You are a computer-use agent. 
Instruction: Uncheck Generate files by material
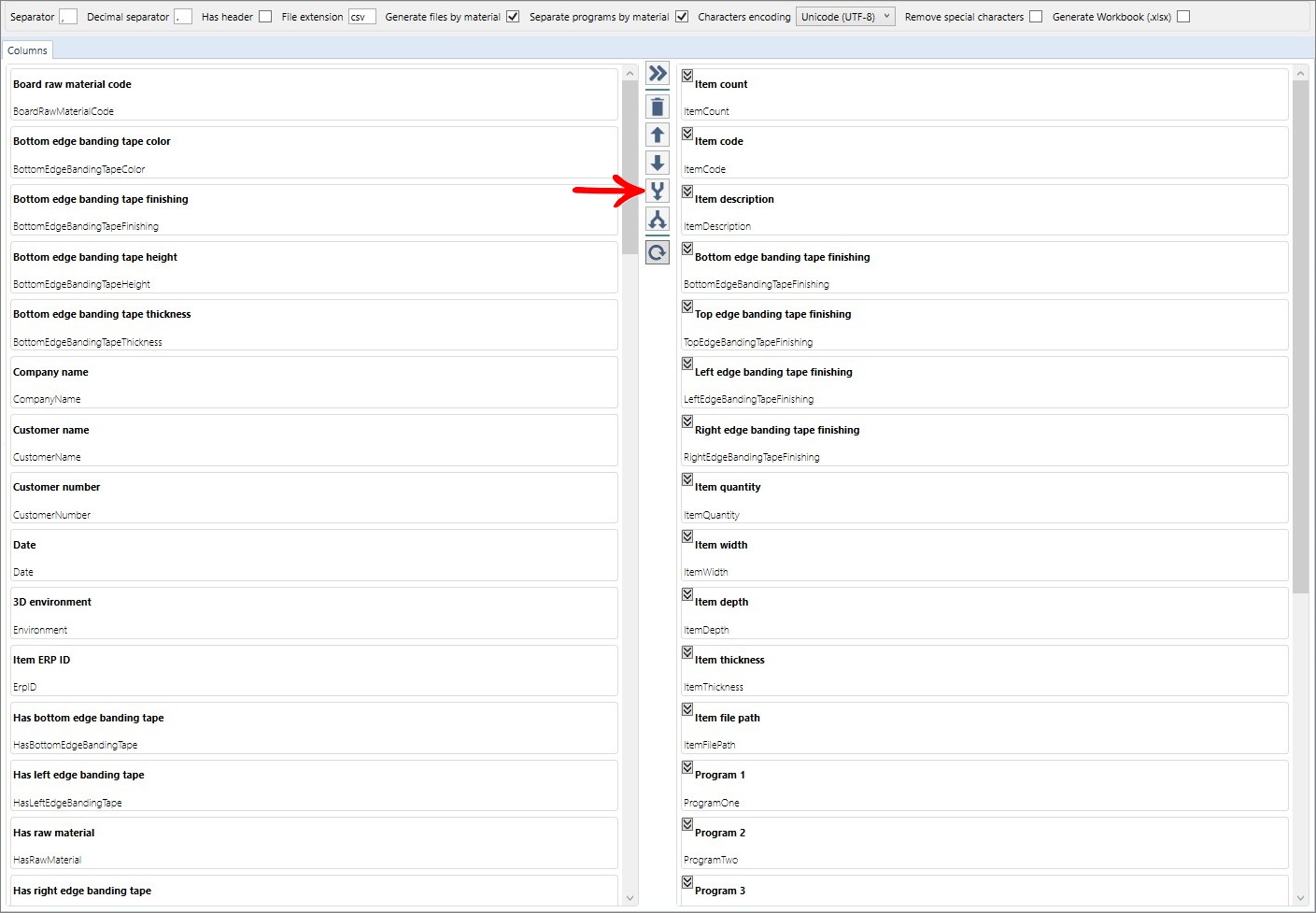[x=513, y=17]
